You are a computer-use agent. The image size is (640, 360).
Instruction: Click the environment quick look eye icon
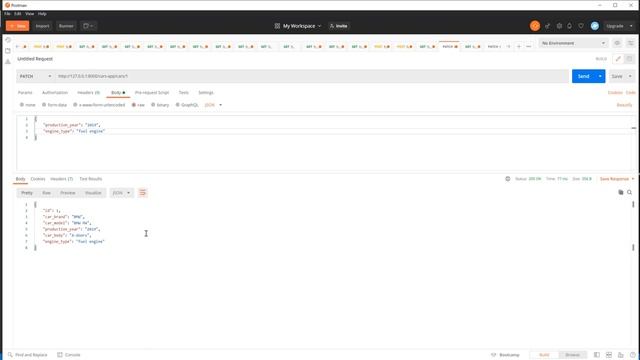click(617, 43)
